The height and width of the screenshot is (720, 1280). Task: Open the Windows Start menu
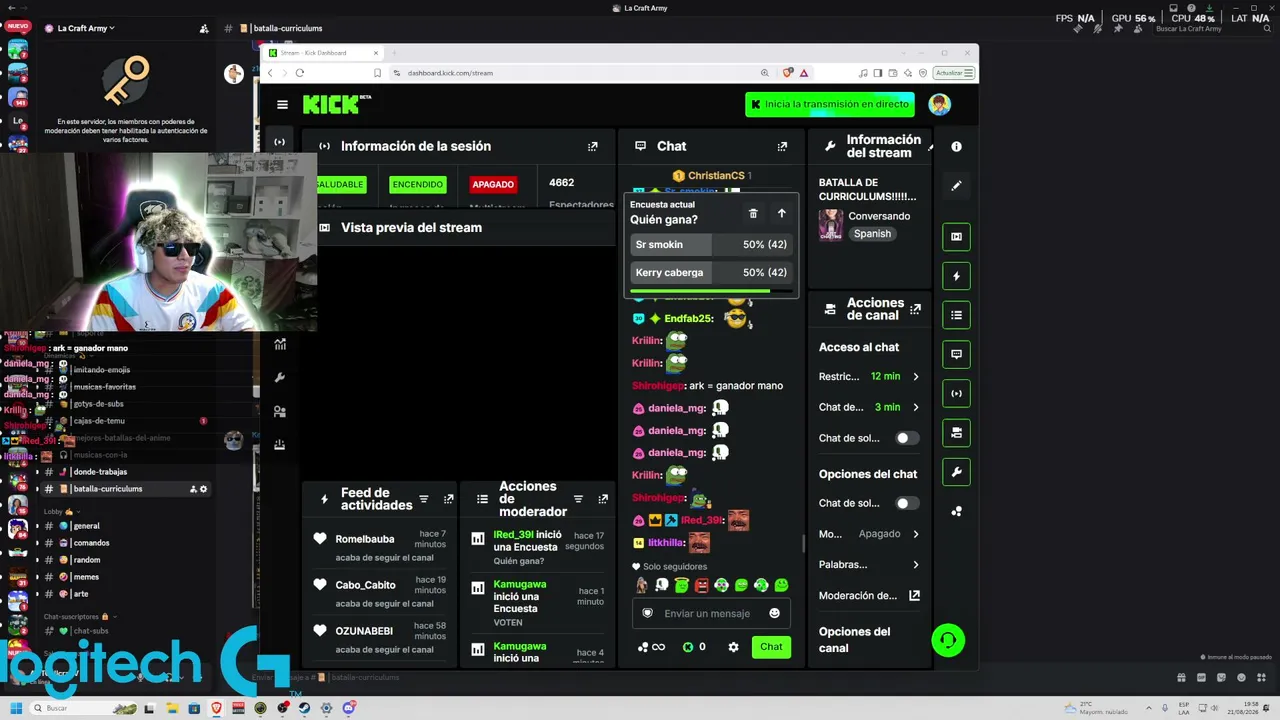click(15, 708)
